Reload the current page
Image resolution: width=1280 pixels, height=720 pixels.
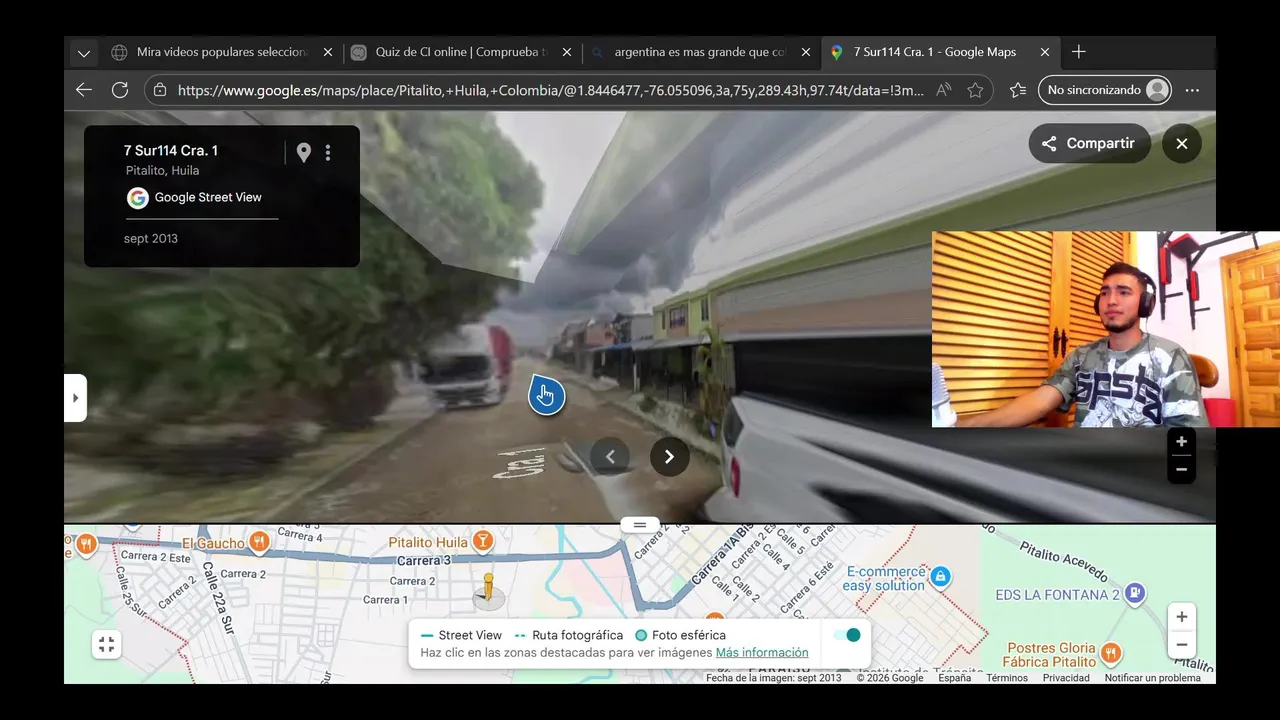click(120, 90)
